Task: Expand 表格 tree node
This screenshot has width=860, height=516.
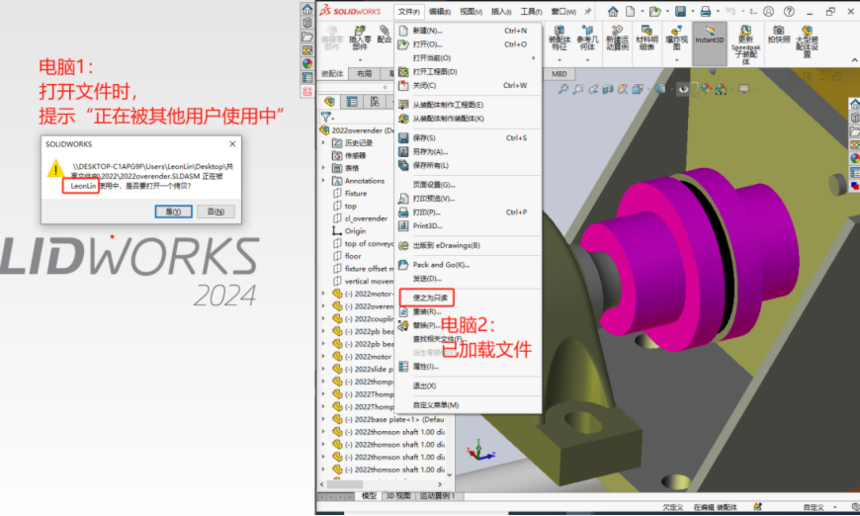Action: [x=324, y=168]
